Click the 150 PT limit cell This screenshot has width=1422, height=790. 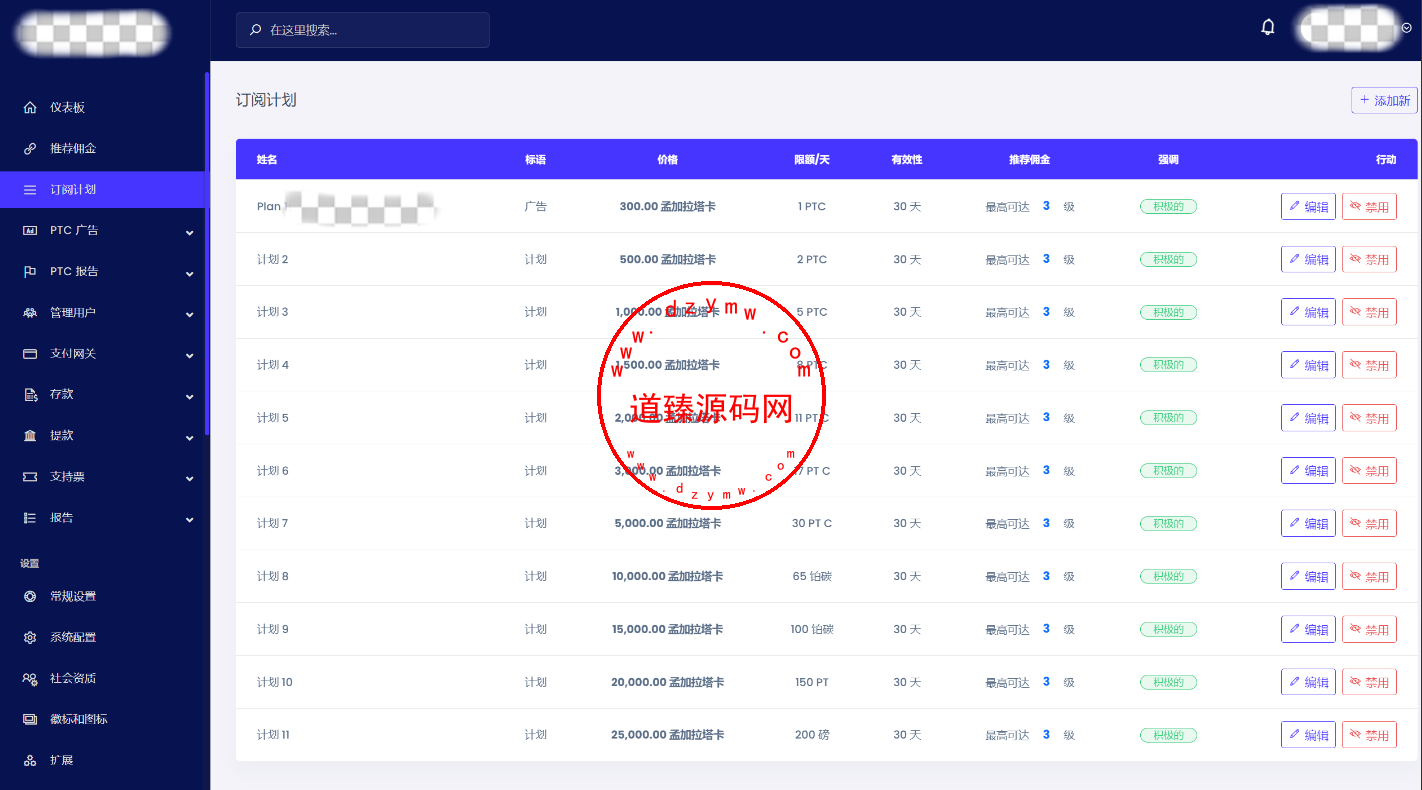(x=812, y=682)
